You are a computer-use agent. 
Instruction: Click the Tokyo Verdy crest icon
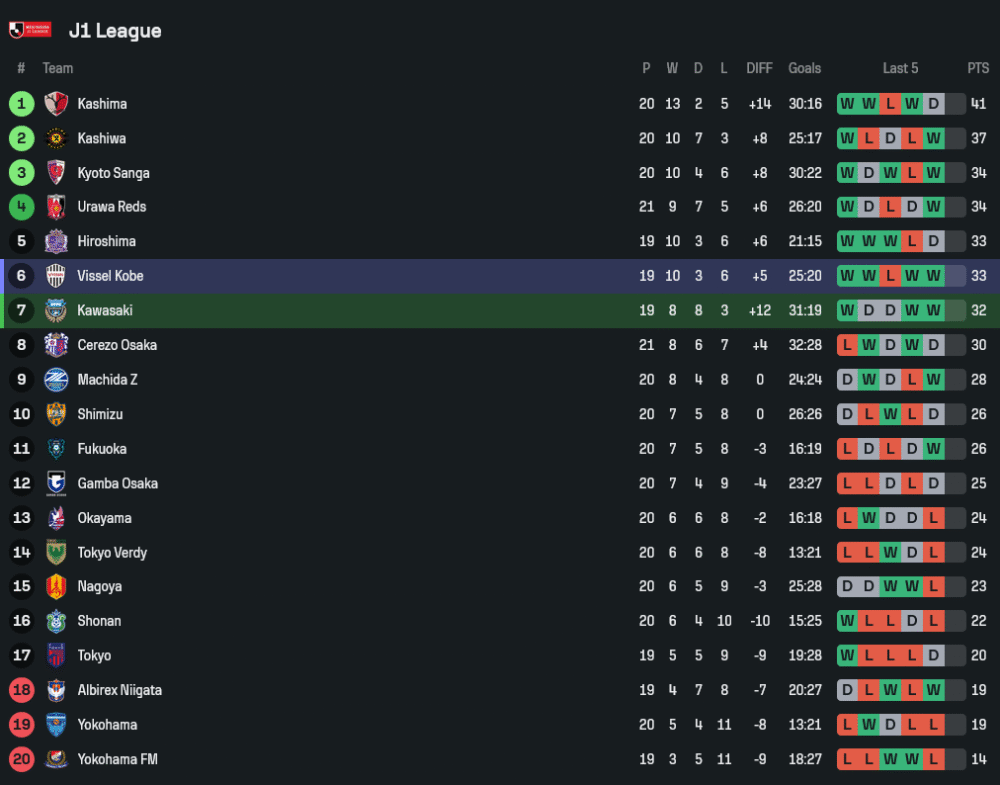coord(56,552)
